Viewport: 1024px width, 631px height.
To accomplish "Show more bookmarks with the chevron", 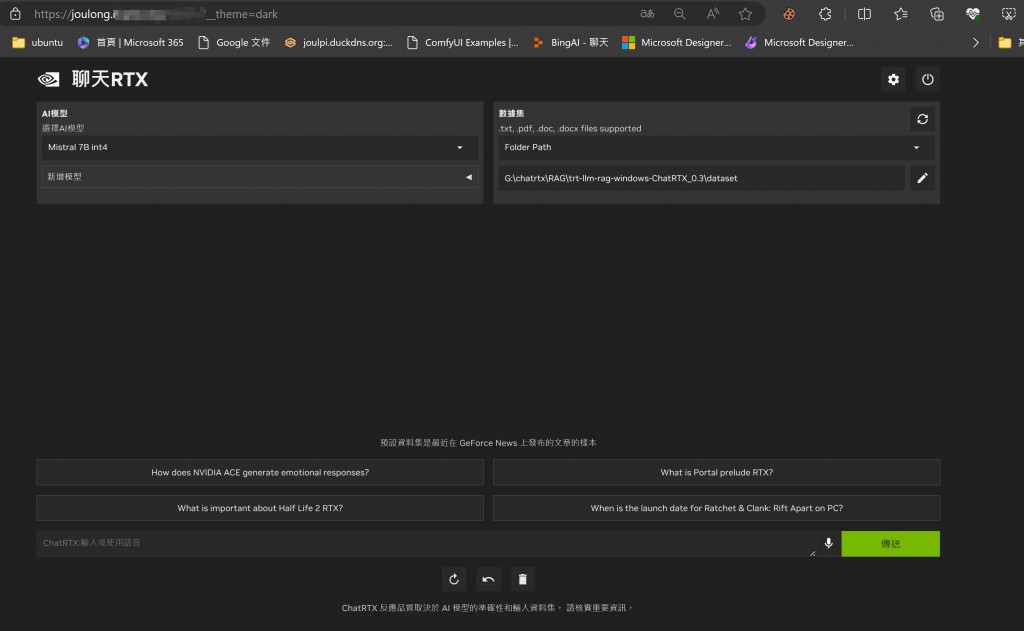I will [976, 42].
